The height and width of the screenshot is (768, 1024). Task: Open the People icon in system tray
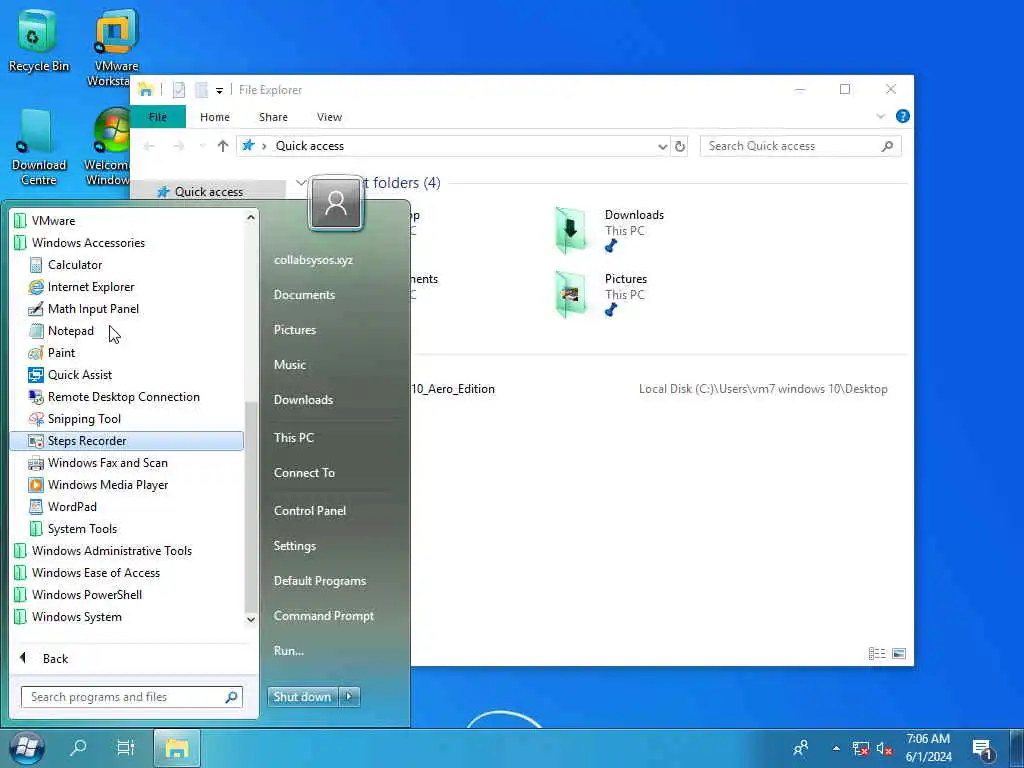801,748
